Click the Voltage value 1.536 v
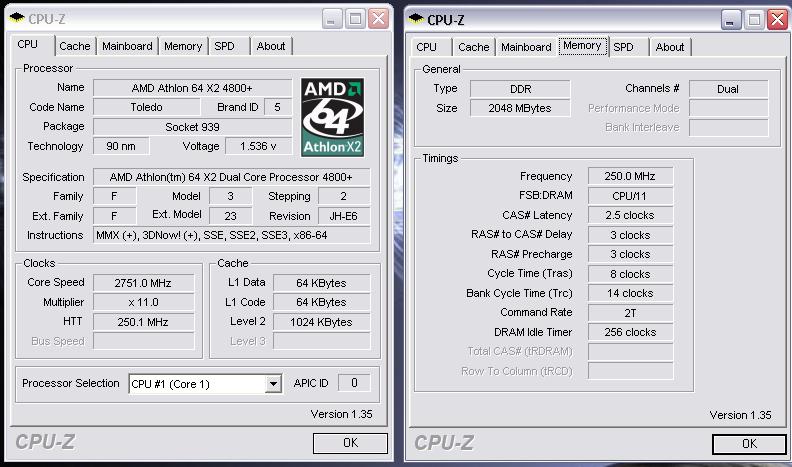Image resolution: width=792 pixels, height=467 pixels. pyautogui.click(x=259, y=146)
